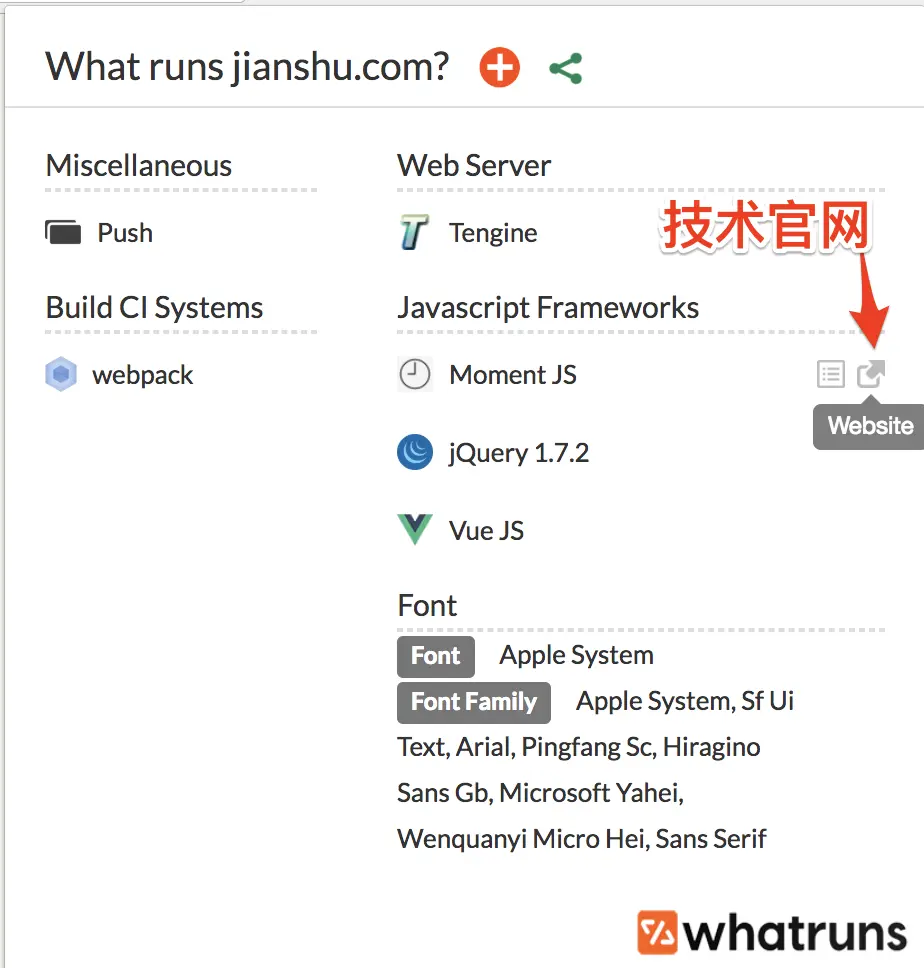The image size is (924, 968).
Task: Click the details list icon beside Moment JS
Action: [x=830, y=374]
